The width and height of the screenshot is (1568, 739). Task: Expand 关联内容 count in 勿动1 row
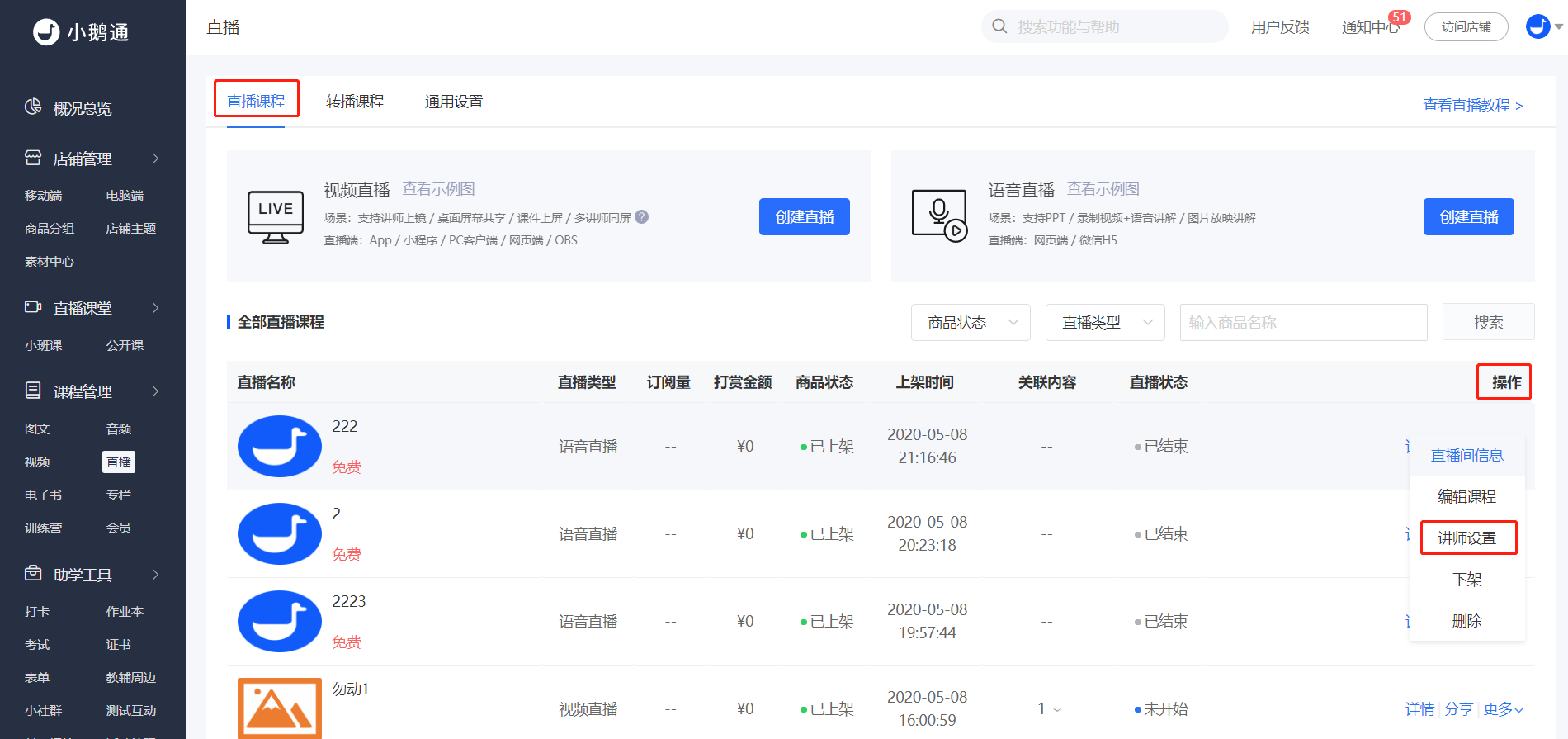[x=1049, y=709]
